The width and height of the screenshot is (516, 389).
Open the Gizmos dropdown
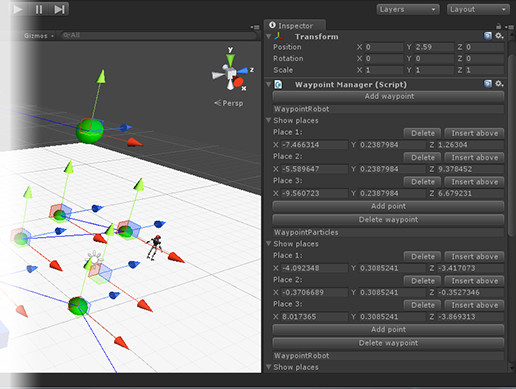[x=39, y=35]
